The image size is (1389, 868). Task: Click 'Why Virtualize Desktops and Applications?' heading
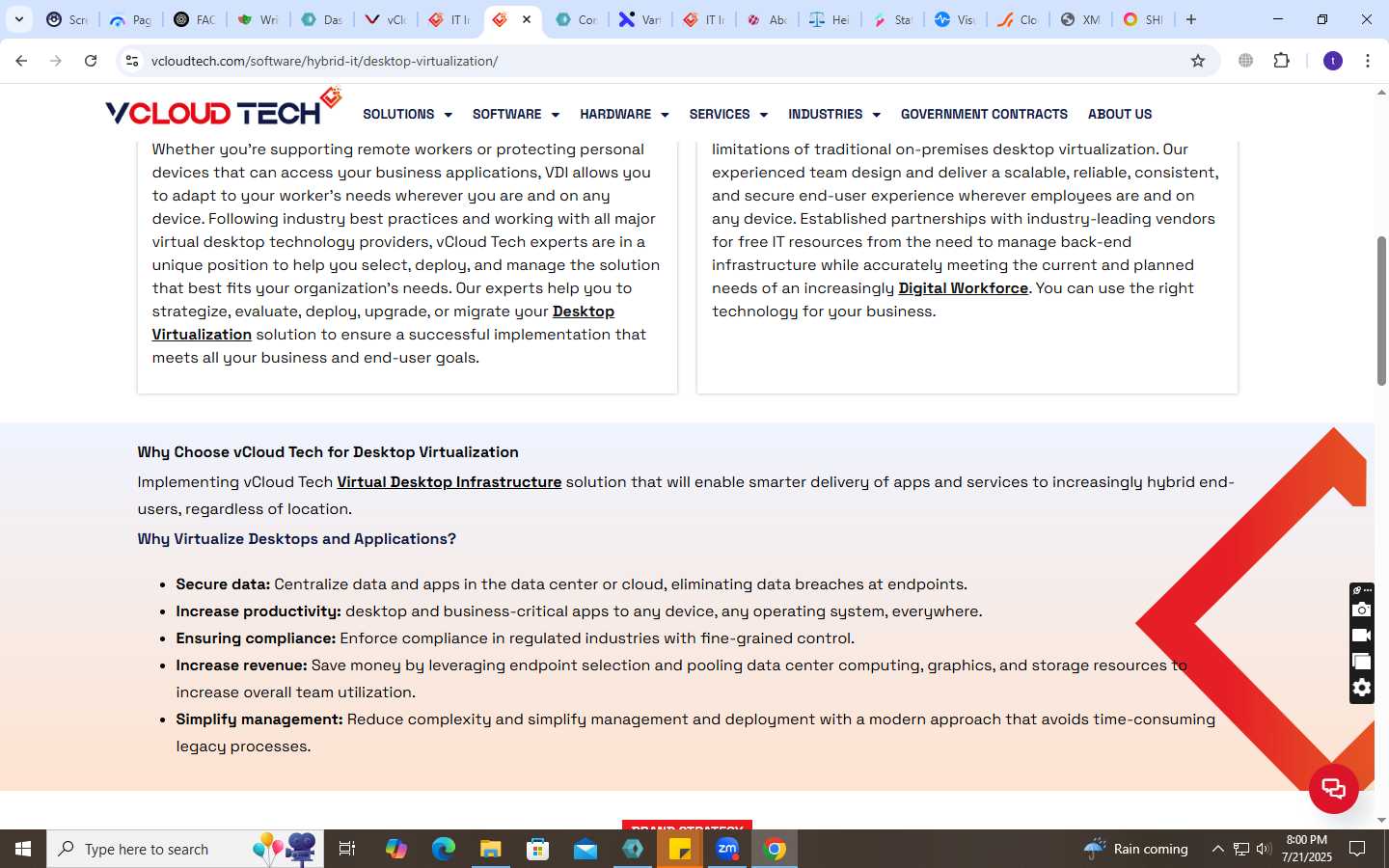(296, 538)
